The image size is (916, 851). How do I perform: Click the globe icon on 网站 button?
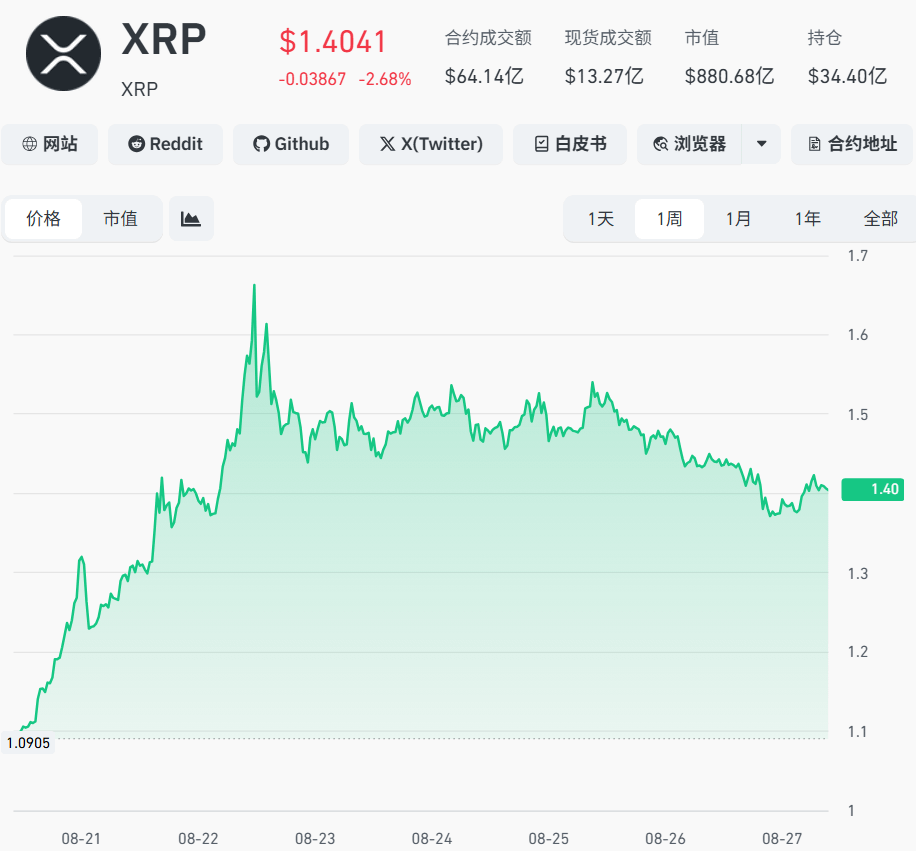(29, 144)
